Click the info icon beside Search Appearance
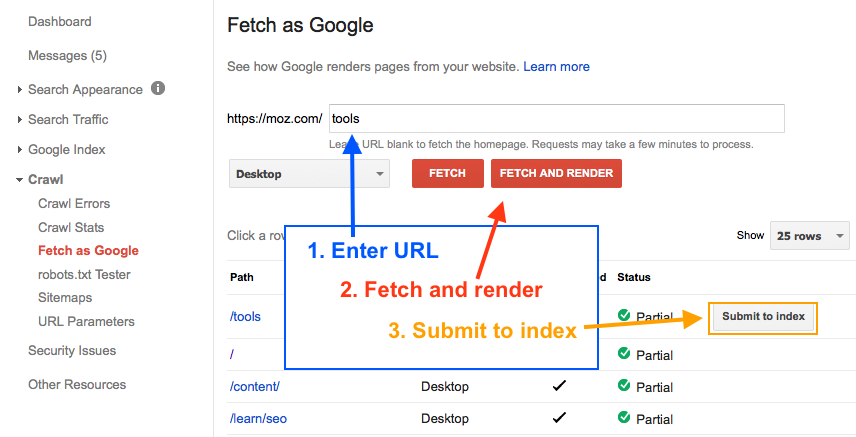The height and width of the screenshot is (437, 856). pyautogui.click(x=158, y=88)
